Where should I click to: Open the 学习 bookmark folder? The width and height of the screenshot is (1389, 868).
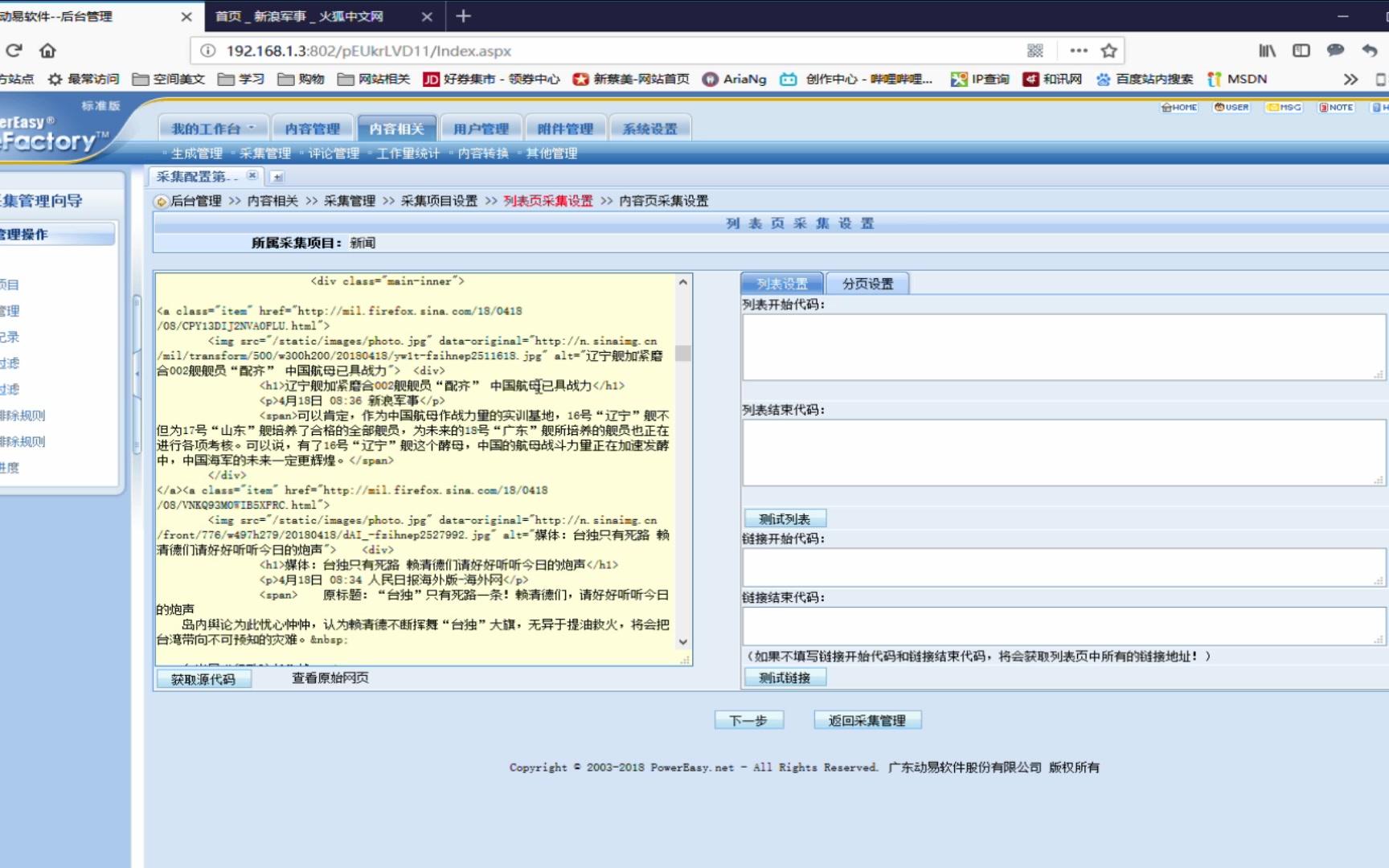point(241,79)
